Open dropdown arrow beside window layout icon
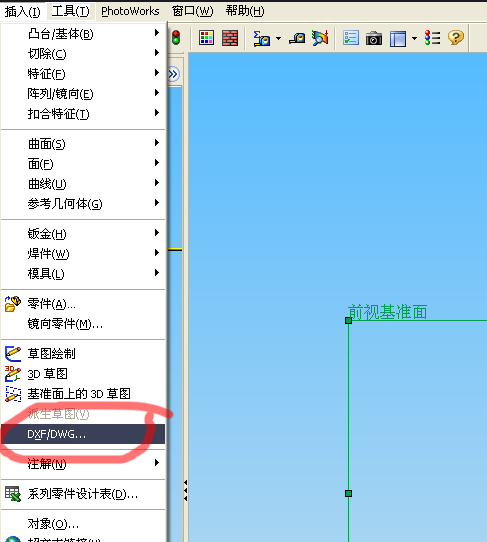Image resolution: width=487 pixels, height=542 pixels. click(x=414, y=38)
